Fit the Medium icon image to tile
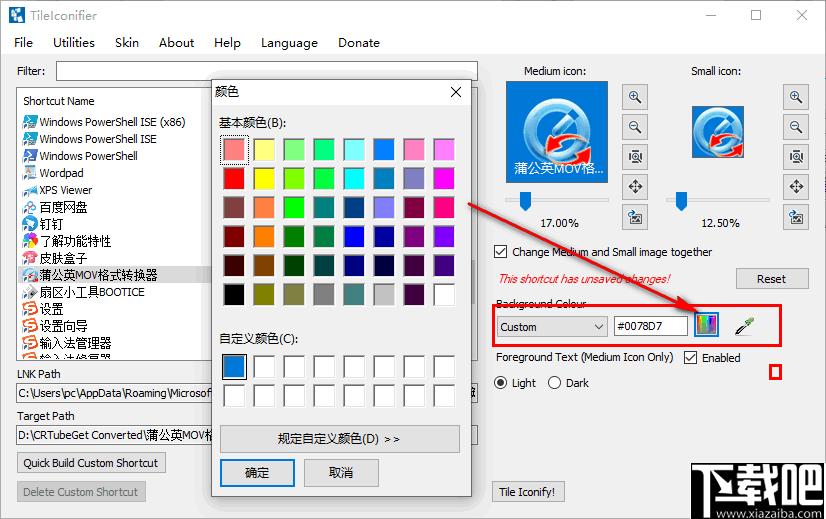826x519 pixels. click(x=635, y=156)
